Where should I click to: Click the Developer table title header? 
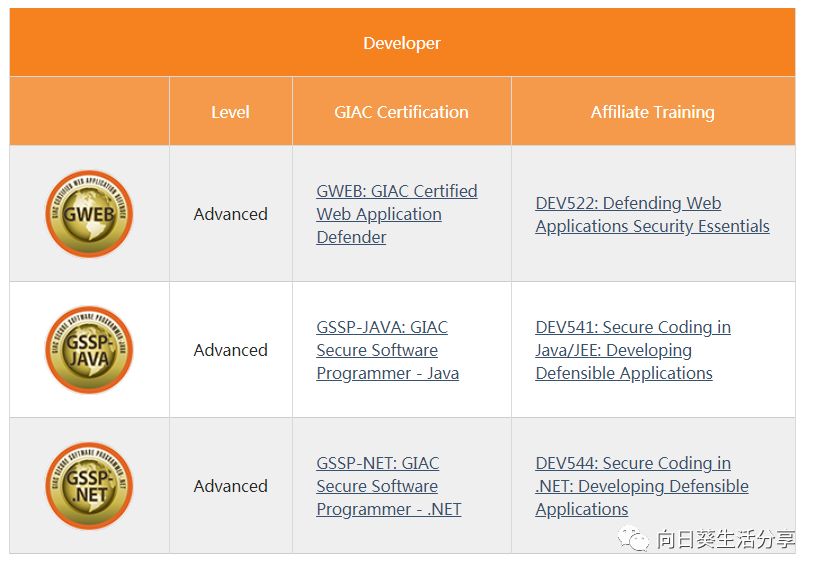[402, 42]
